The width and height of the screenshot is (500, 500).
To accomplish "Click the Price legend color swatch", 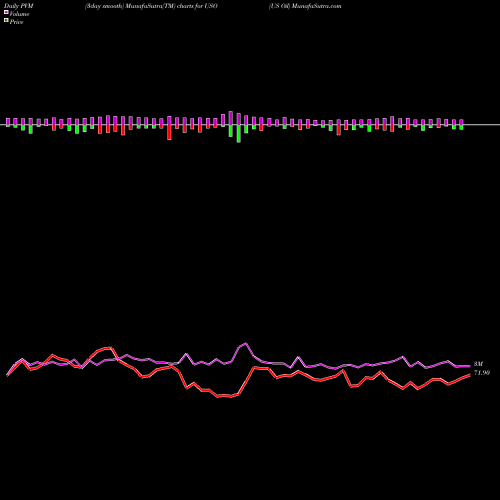I will [6, 21].
